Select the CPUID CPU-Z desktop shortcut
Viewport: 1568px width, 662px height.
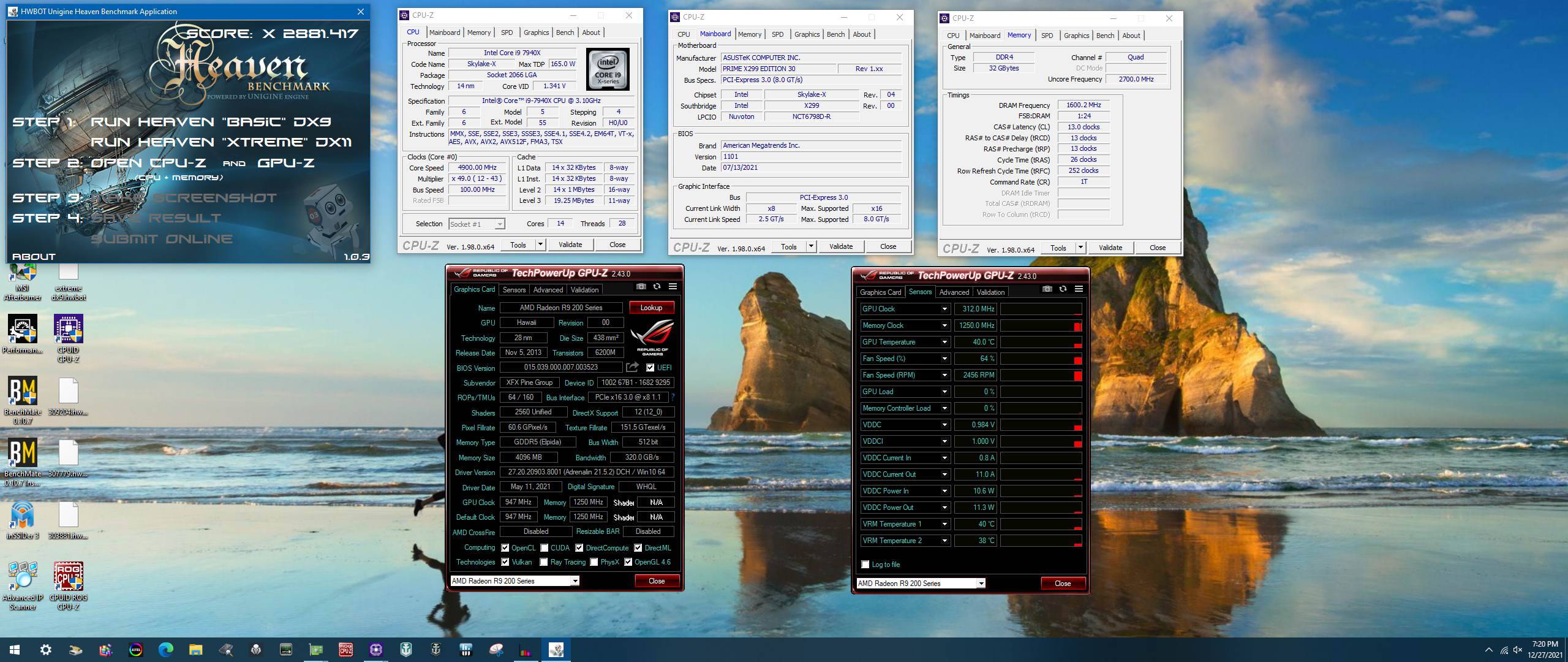(68, 339)
